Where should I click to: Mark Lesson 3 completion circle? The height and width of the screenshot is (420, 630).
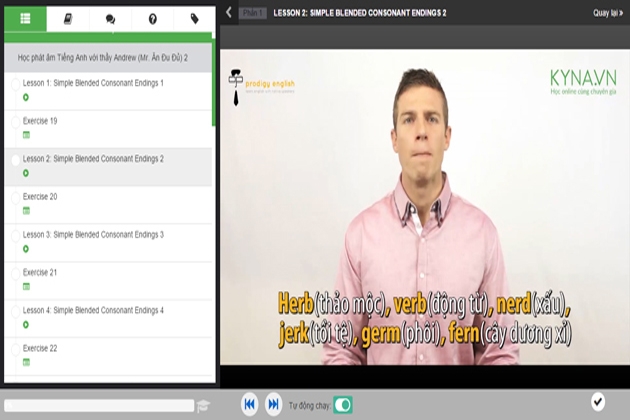coord(16,236)
